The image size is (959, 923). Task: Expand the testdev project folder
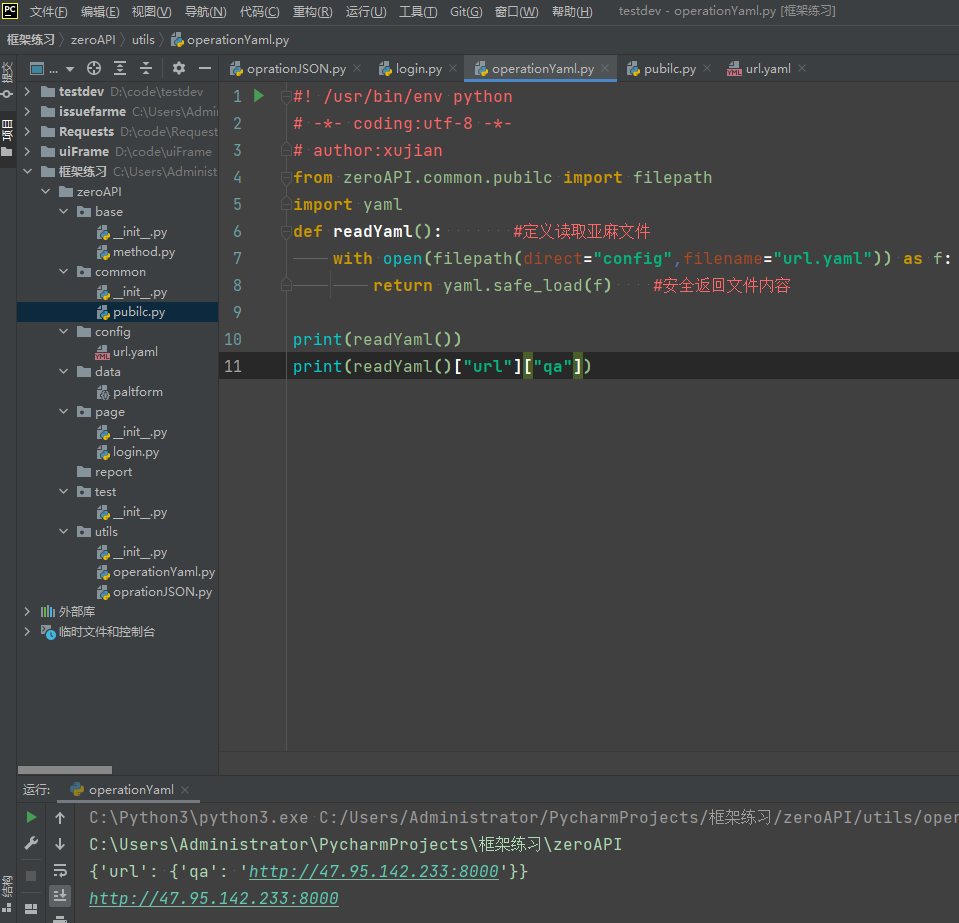(27, 92)
